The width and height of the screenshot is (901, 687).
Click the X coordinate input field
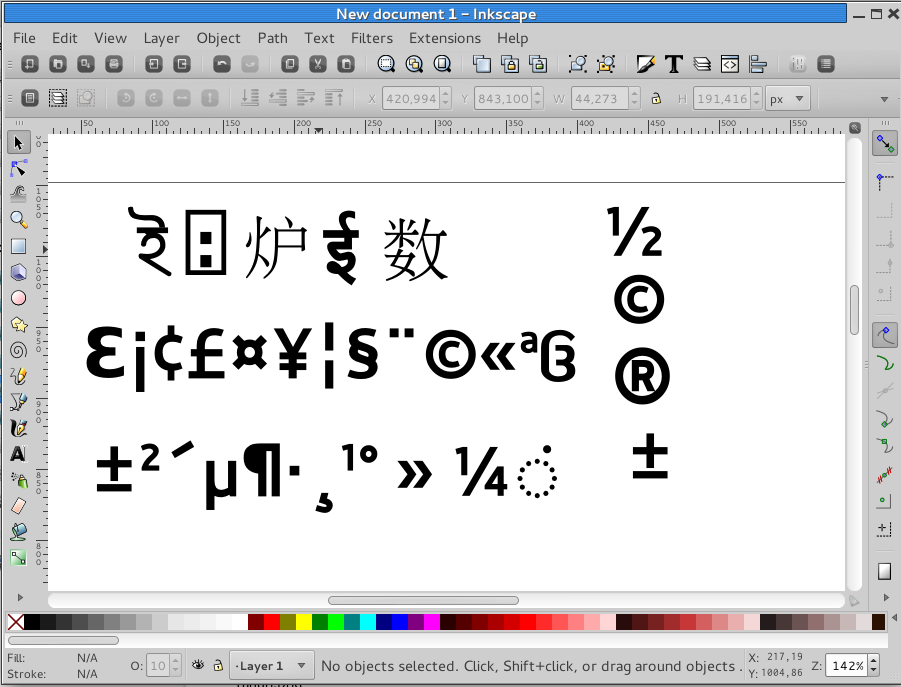pyautogui.click(x=413, y=98)
